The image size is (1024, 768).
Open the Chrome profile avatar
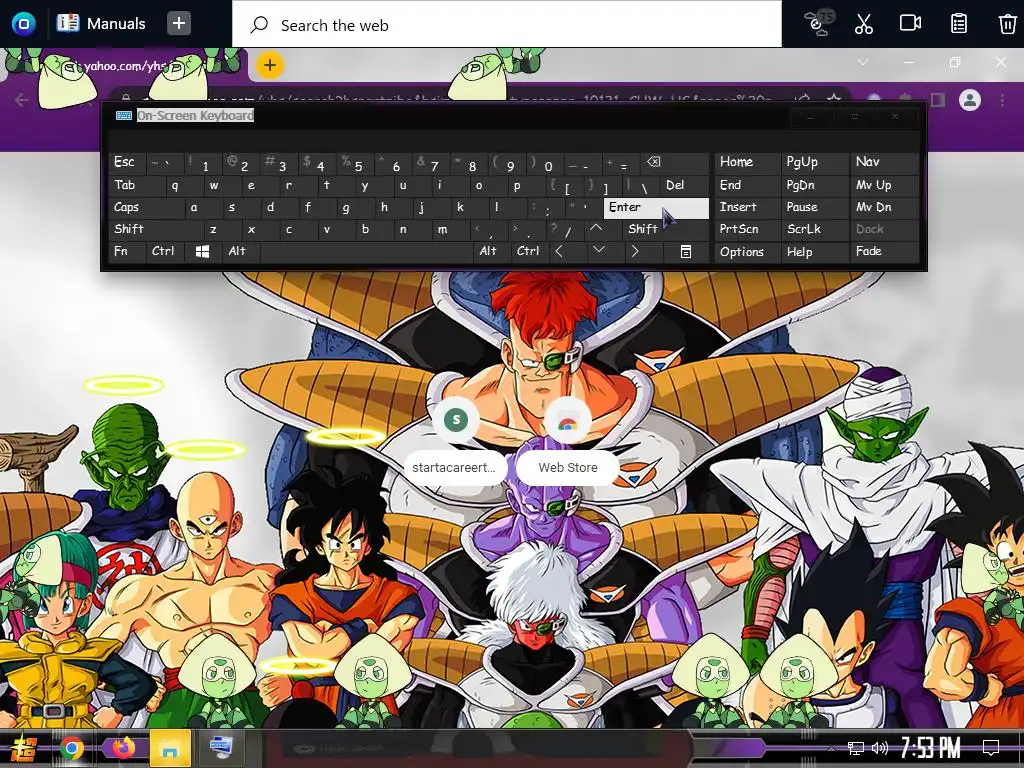[x=970, y=100]
